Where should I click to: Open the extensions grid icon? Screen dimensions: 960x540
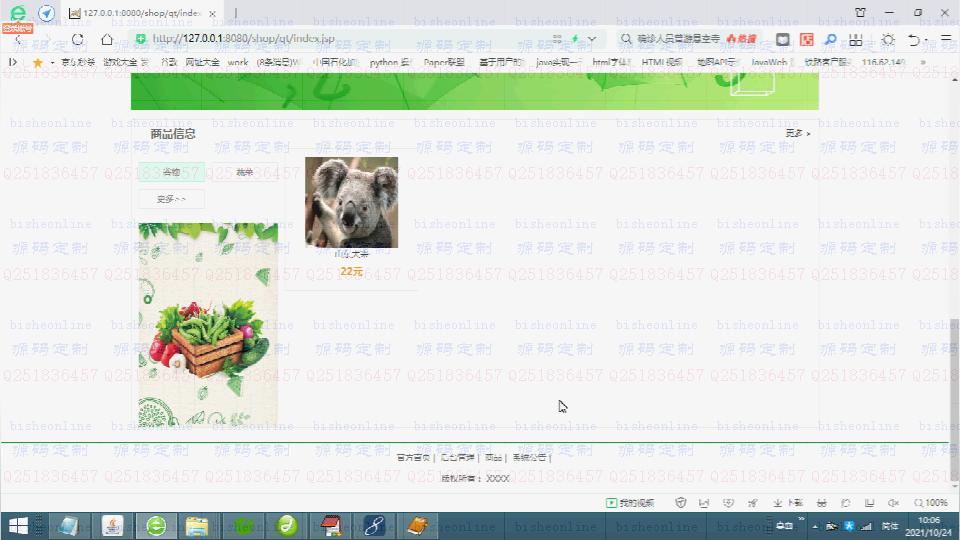[x=856, y=39]
